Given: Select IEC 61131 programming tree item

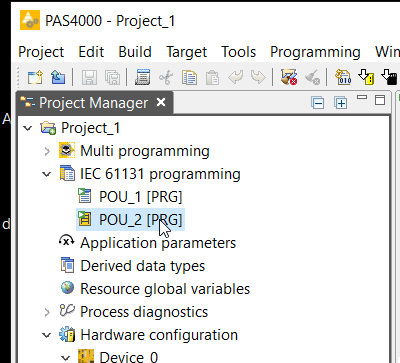Looking at the screenshot, I should [160, 174].
